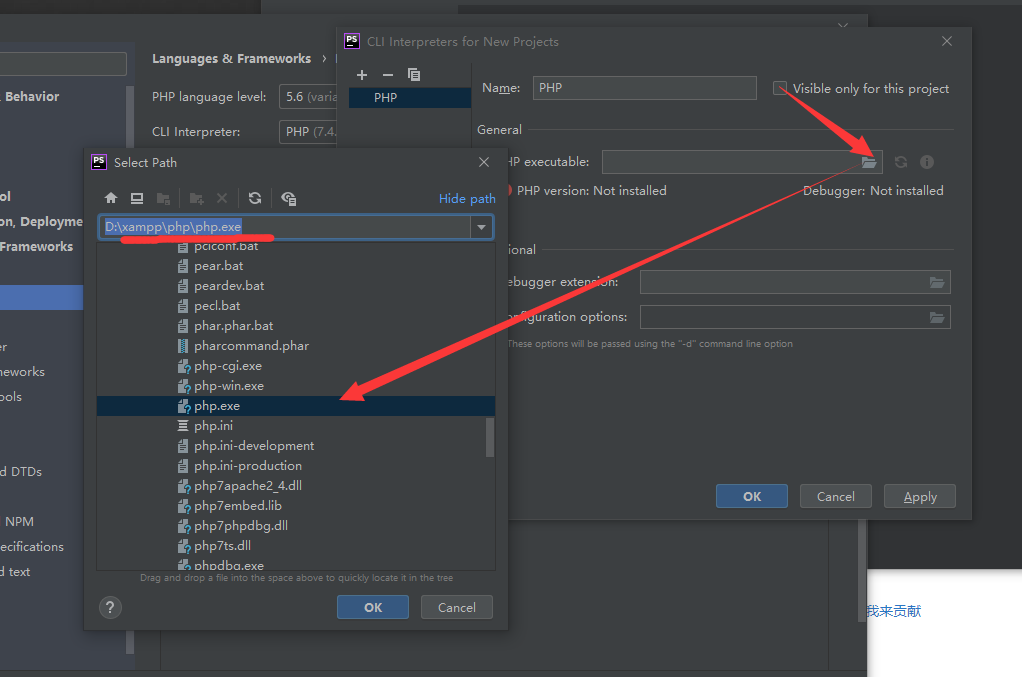The image size is (1022, 677).
Task: Enable Visible only for this project
Action: click(x=780, y=88)
